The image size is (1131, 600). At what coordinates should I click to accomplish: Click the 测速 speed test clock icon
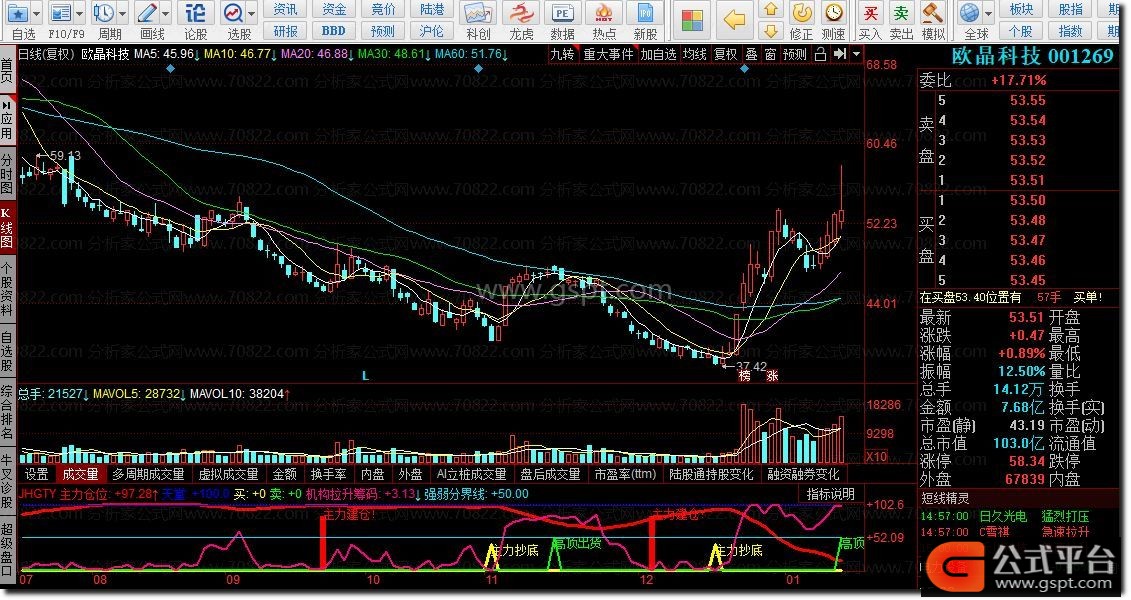pos(834,13)
